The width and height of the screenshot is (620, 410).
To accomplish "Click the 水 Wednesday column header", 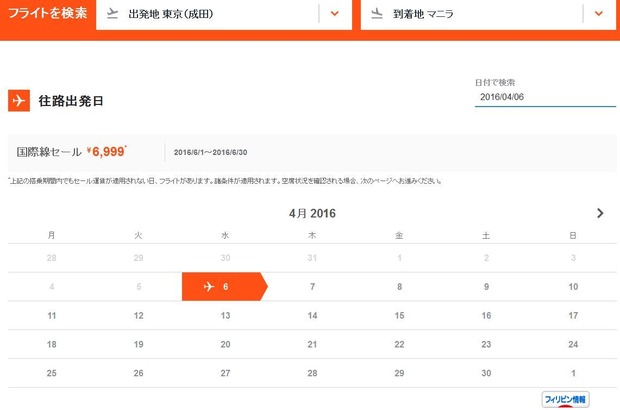I will (225, 235).
